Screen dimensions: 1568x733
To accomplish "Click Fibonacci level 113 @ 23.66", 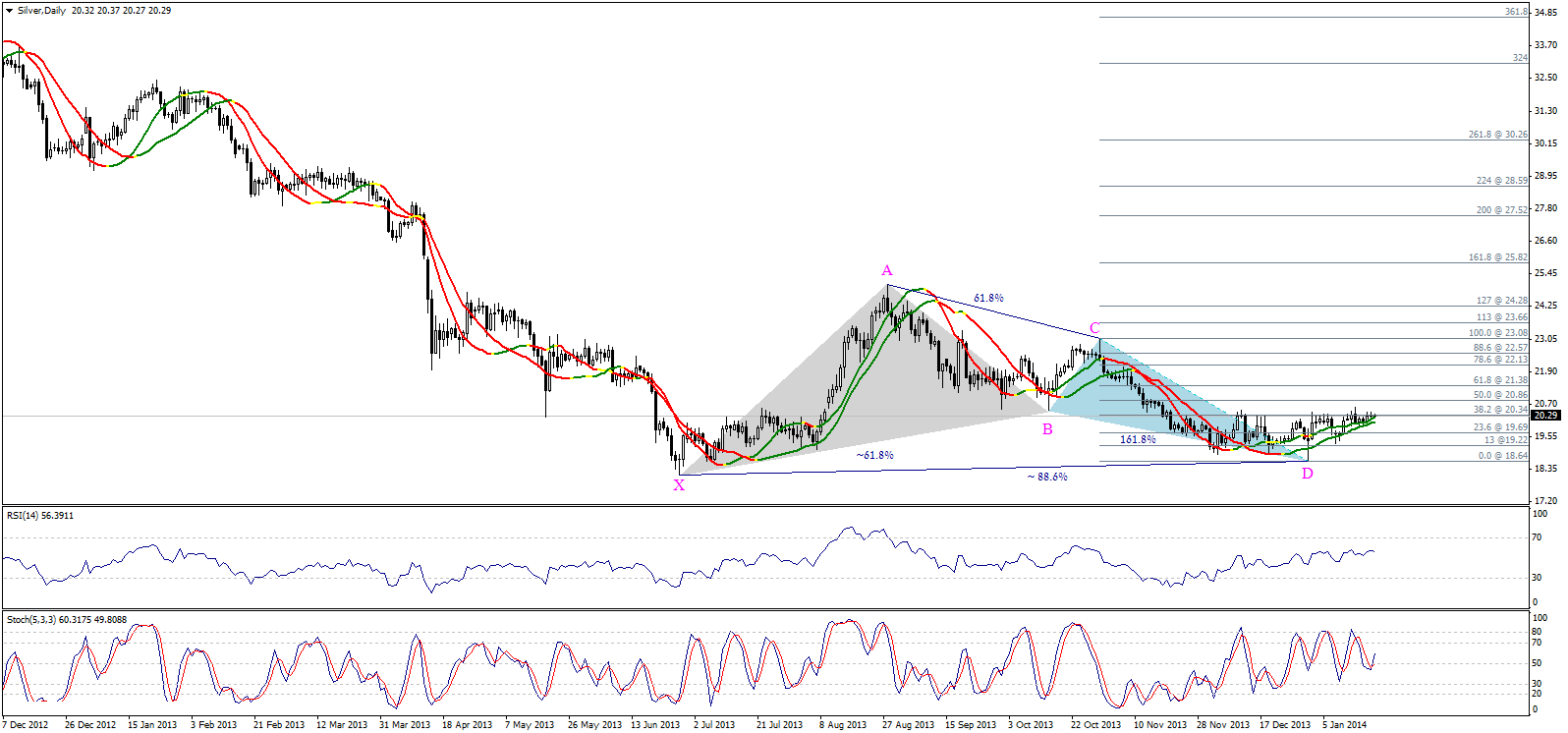I will 1502,317.
